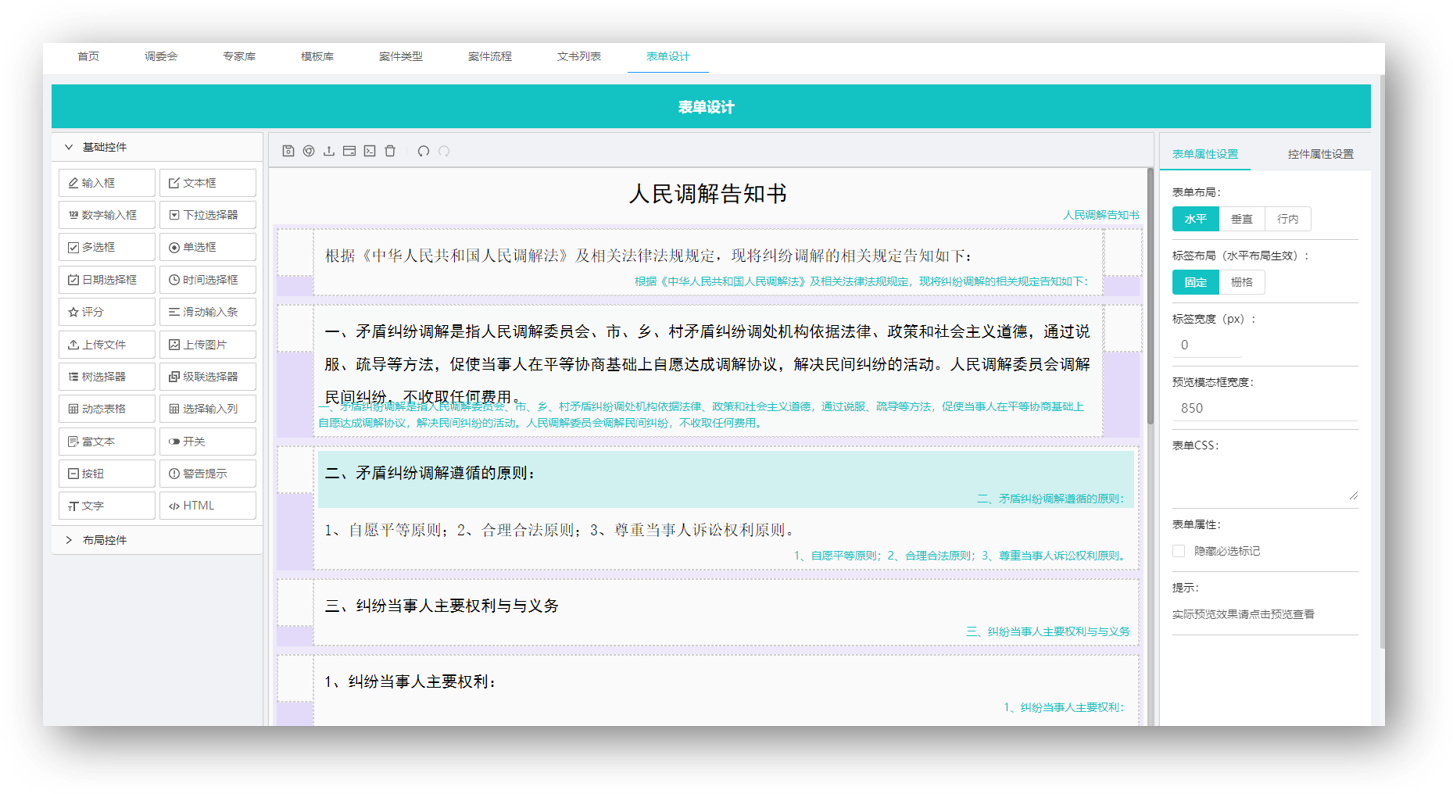Choose the 树选择器 widget
The height and width of the screenshot is (794, 1453).
(x=107, y=377)
